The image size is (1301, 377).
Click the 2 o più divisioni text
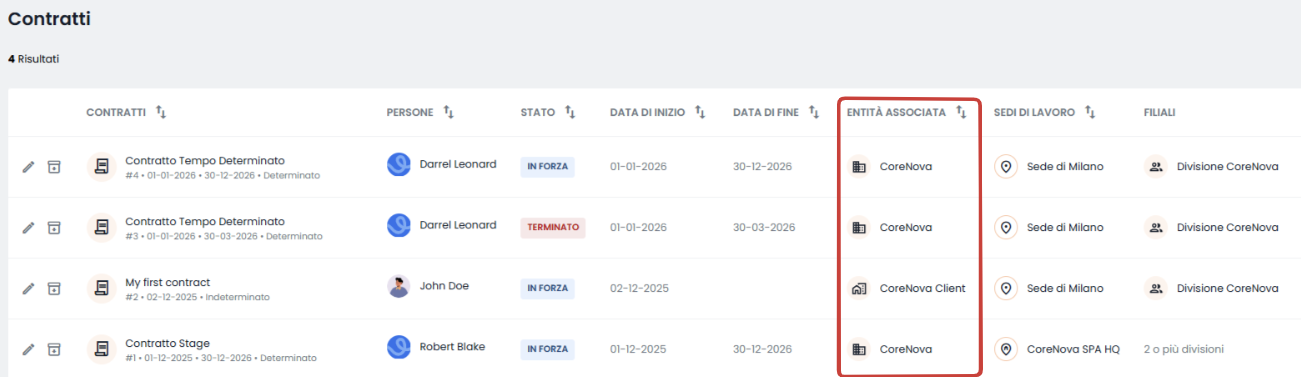(1184, 349)
